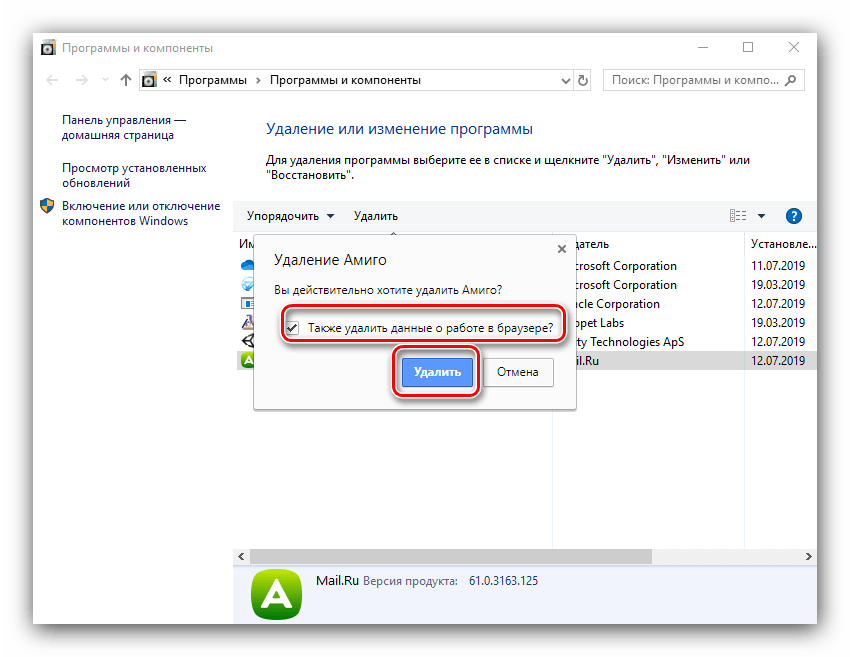The width and height of the screenshot is (850, 657).
Task: Confirm removal with the blue Удалить button
Action: pos(437,372)
